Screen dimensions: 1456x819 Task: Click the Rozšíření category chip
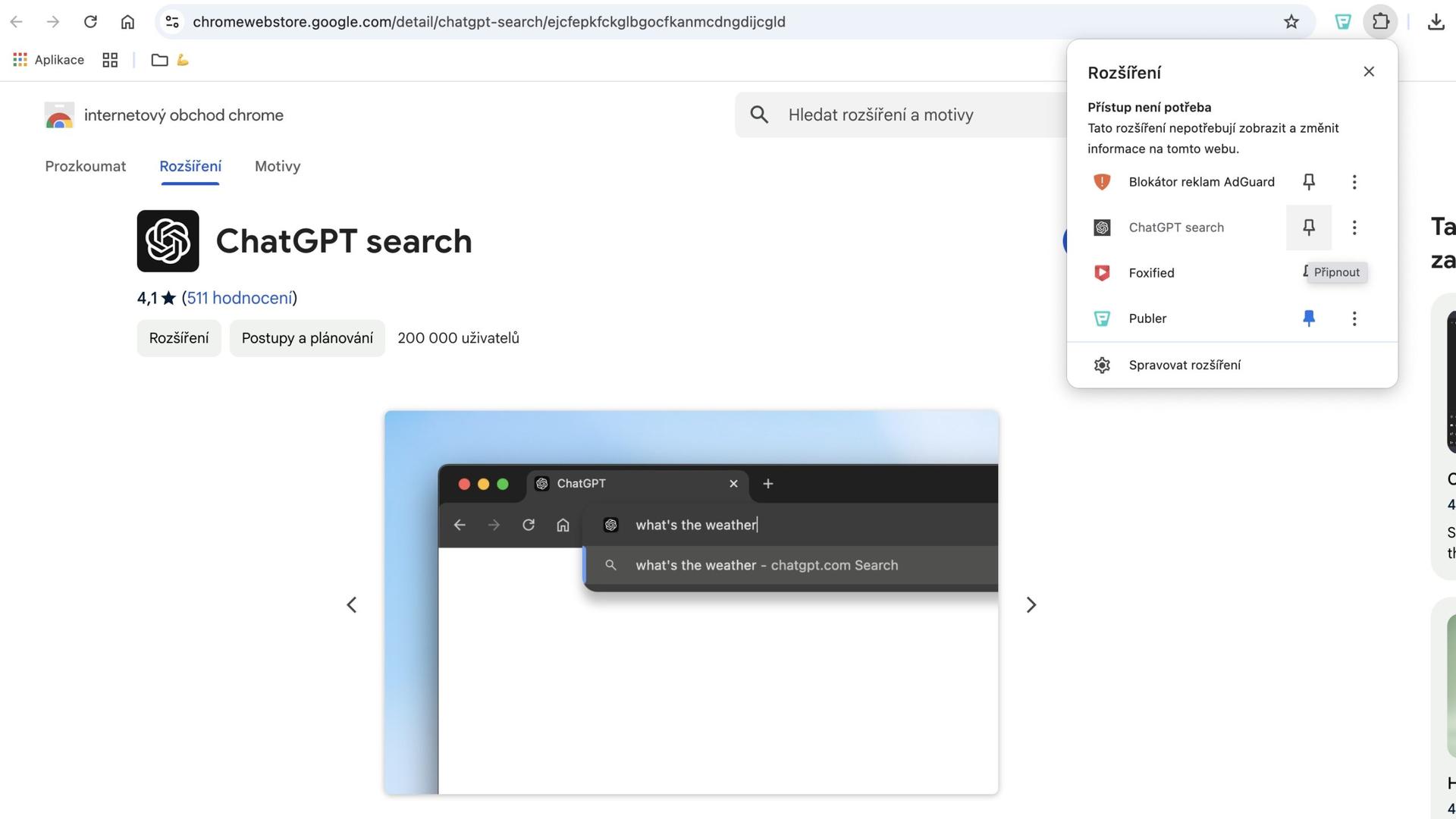coord(179,338)
